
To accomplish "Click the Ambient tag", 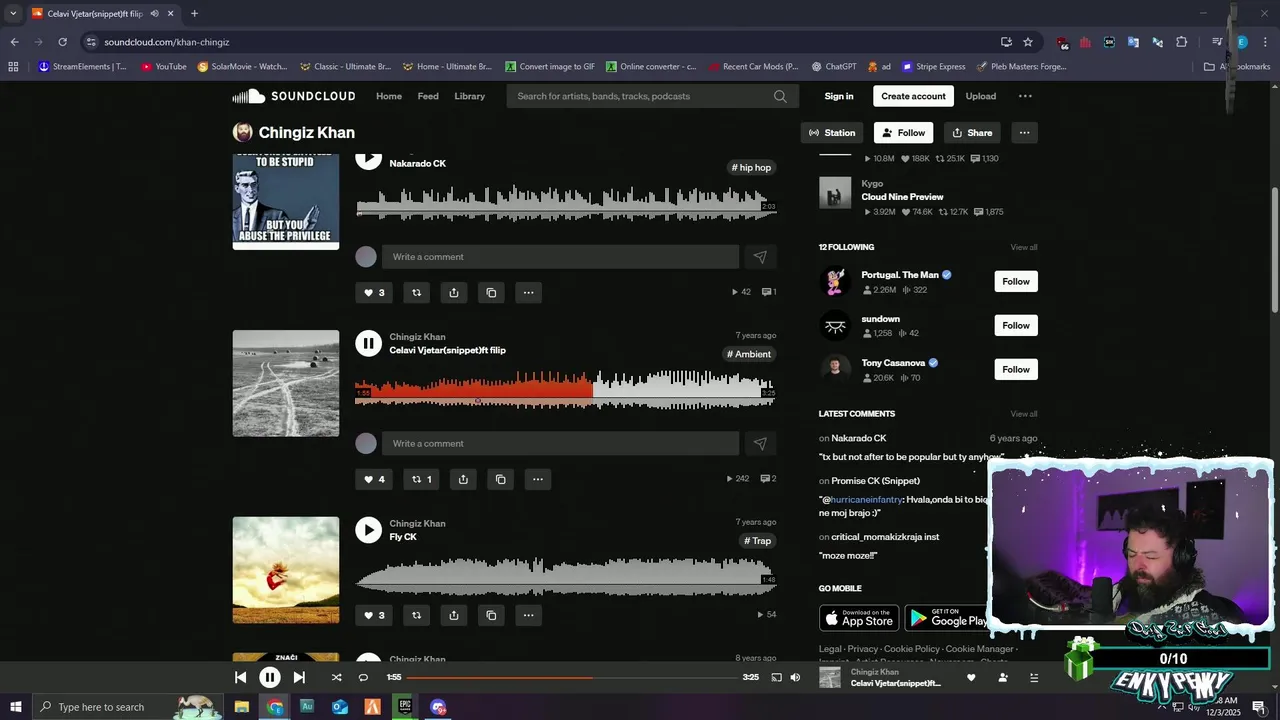I will tap(749, 354).
